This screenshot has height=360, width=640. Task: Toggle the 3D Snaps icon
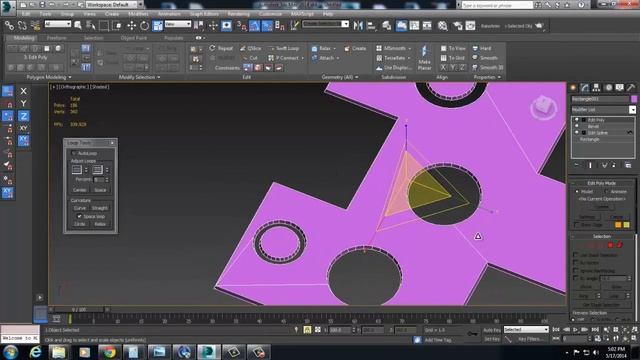(x=241, y=26)
